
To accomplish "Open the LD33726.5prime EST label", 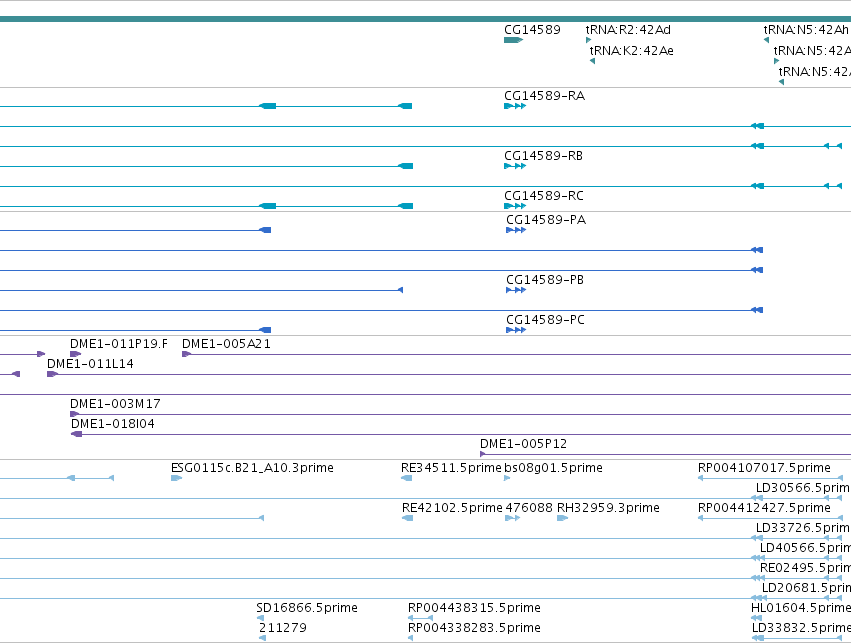I will click(x=803, y=528).
